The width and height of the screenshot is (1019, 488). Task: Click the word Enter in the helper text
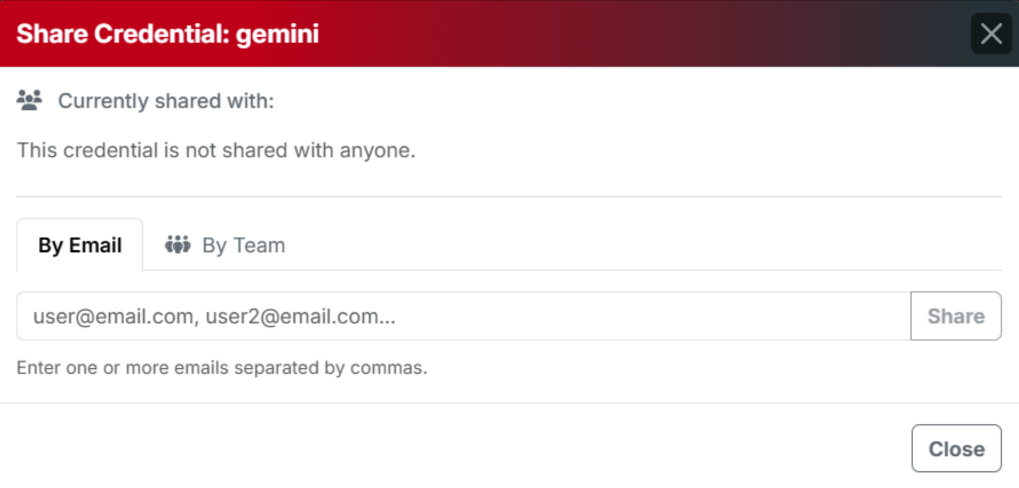click(38, 368)
